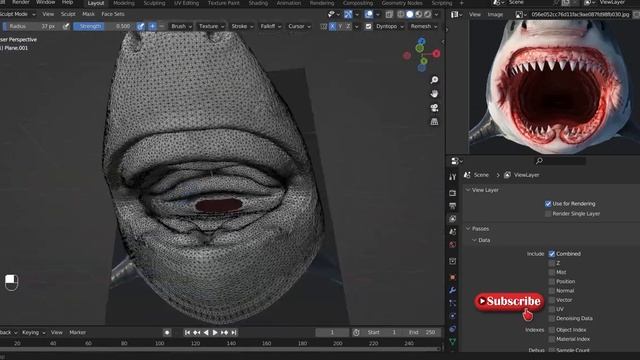Switch to the Layout workspace tab

96,3
